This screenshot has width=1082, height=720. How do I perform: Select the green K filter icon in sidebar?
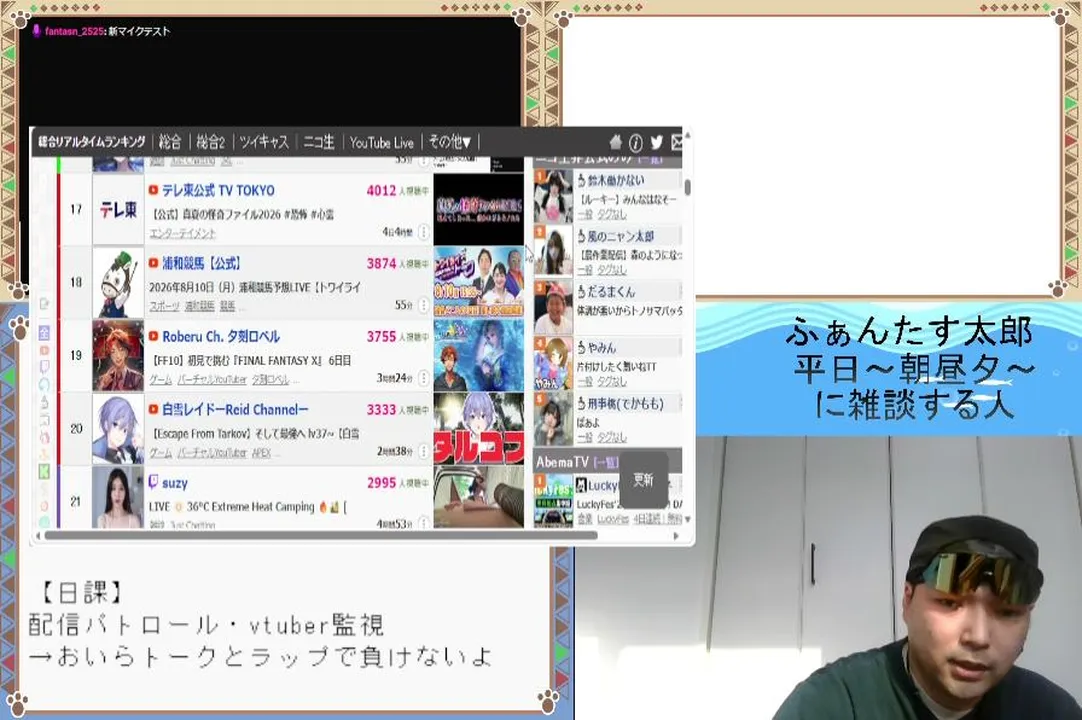(x=44, y=471)
